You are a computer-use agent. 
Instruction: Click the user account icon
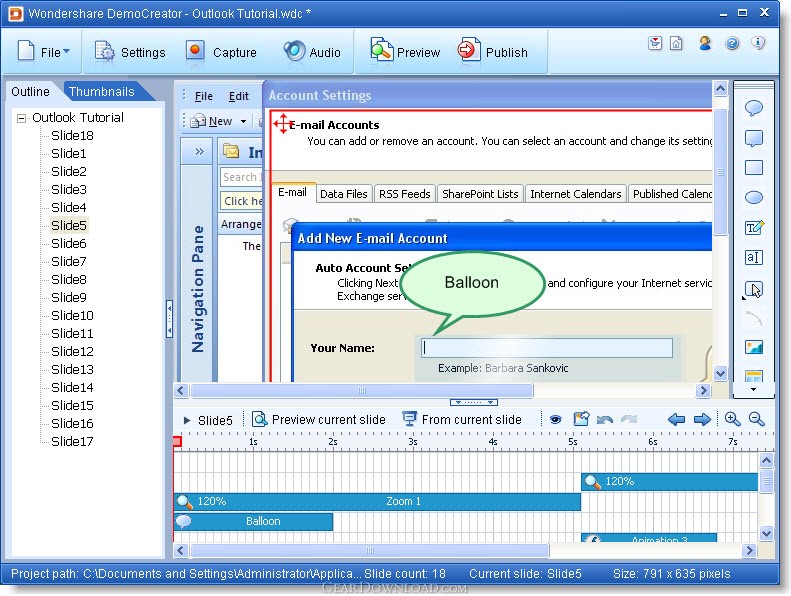705,43
